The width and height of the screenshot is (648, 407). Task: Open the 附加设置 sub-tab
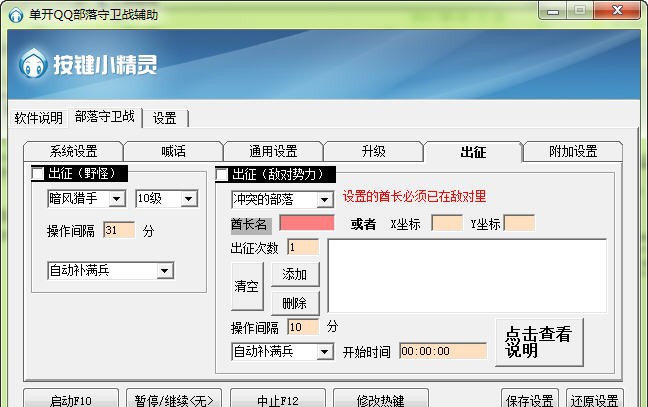point(573,152)
